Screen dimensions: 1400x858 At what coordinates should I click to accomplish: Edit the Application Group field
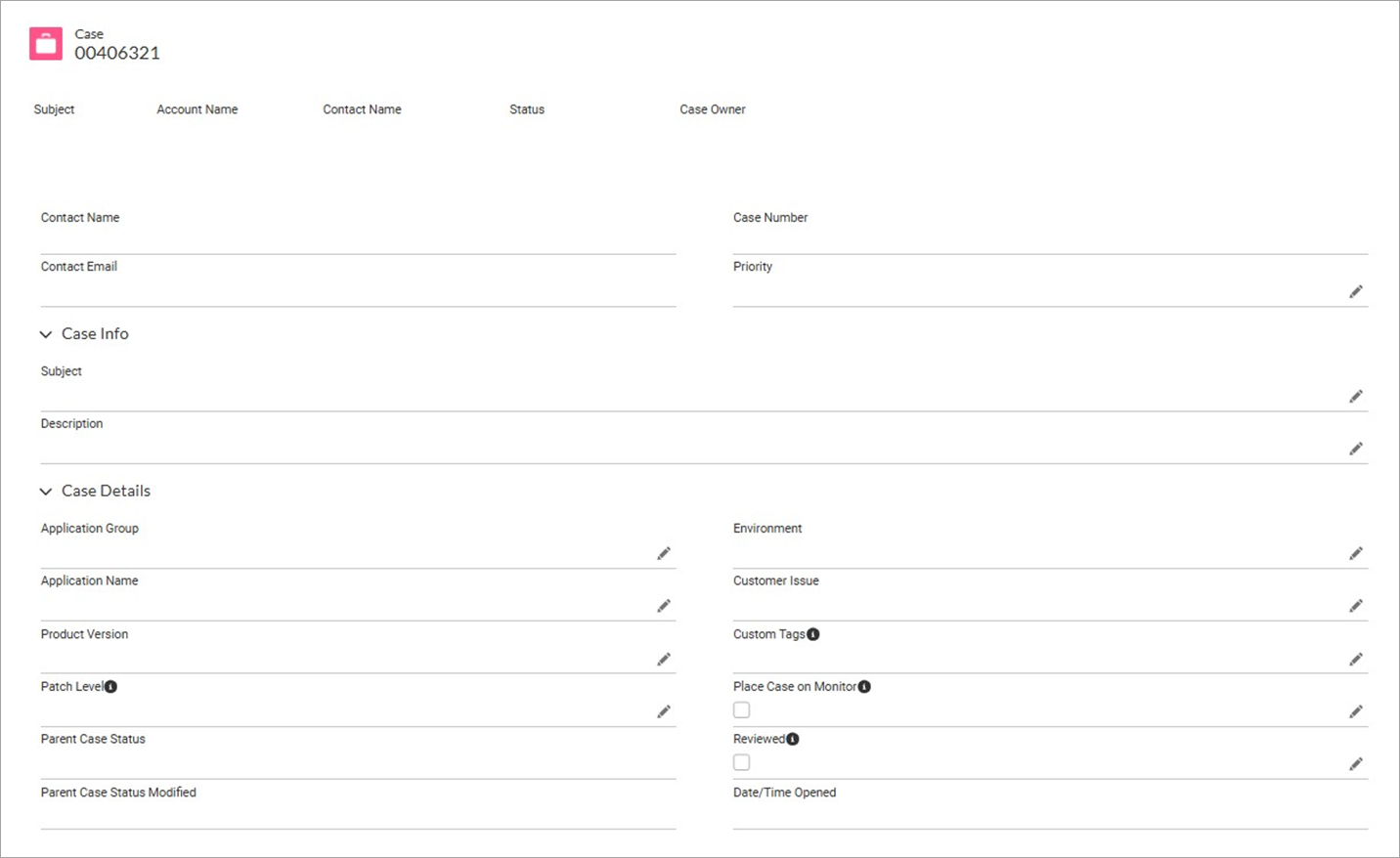[x=664, y=553]
